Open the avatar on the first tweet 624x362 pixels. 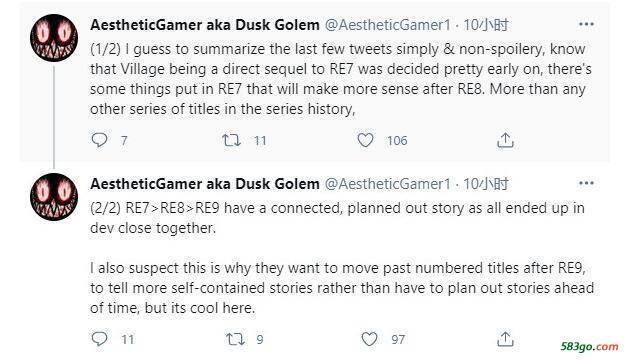coord(54,38)
